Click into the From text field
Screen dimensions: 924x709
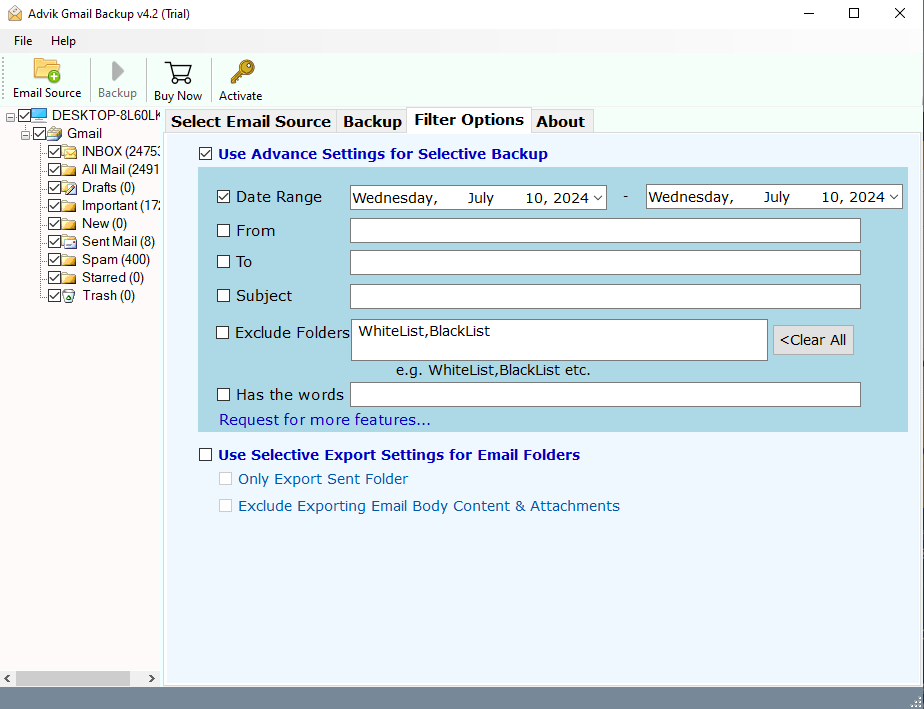click(x=605, y=230)
